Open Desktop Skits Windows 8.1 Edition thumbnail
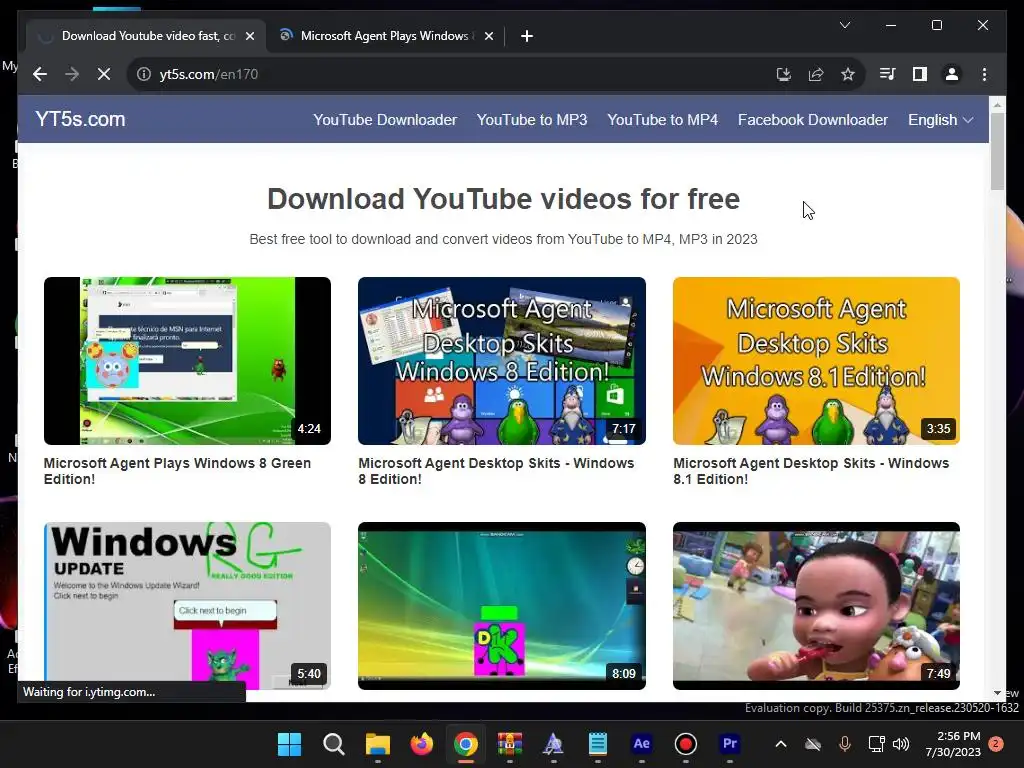The image size is (1024, 768). 816,360
